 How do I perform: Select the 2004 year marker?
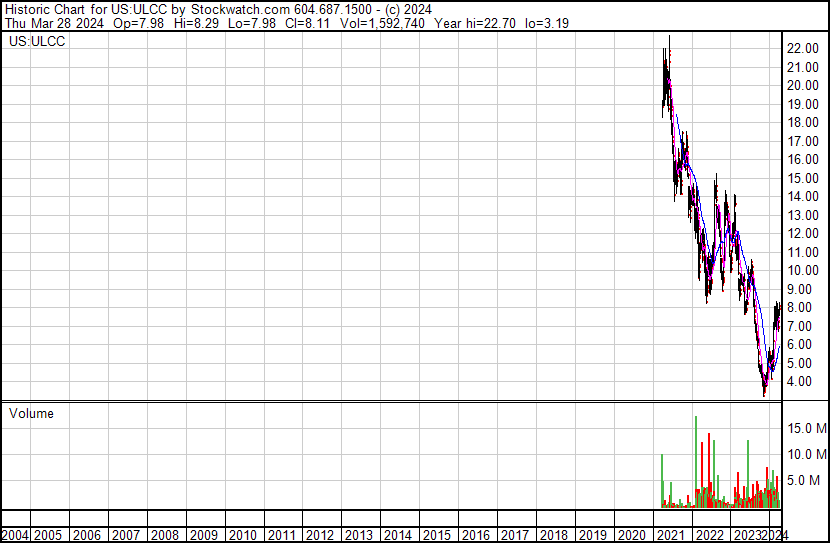click(15, 535)
